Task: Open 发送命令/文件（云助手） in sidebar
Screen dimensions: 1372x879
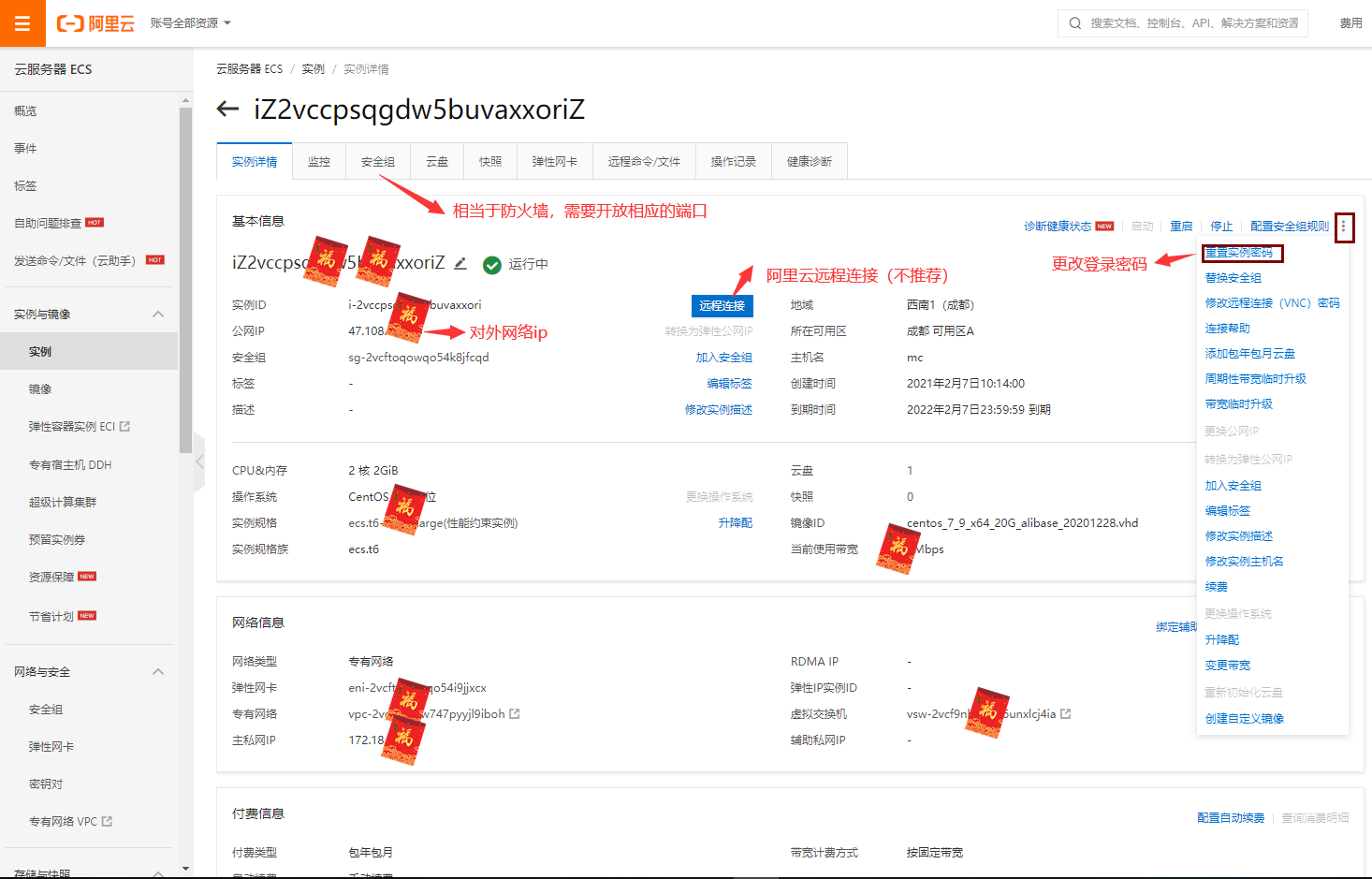Action: (75, 260)
